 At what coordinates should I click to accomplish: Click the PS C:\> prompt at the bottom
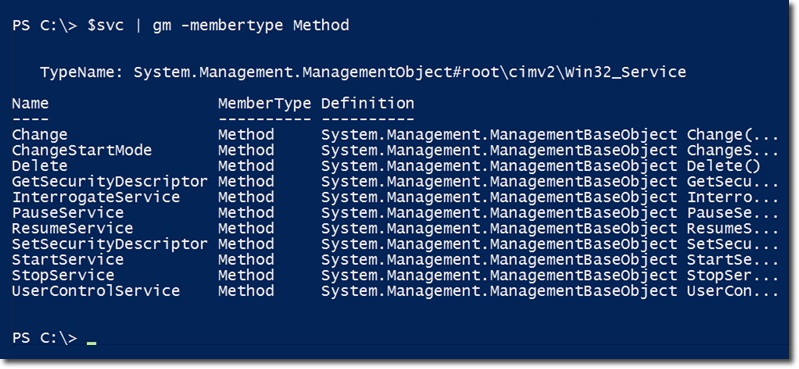[44, 337]
